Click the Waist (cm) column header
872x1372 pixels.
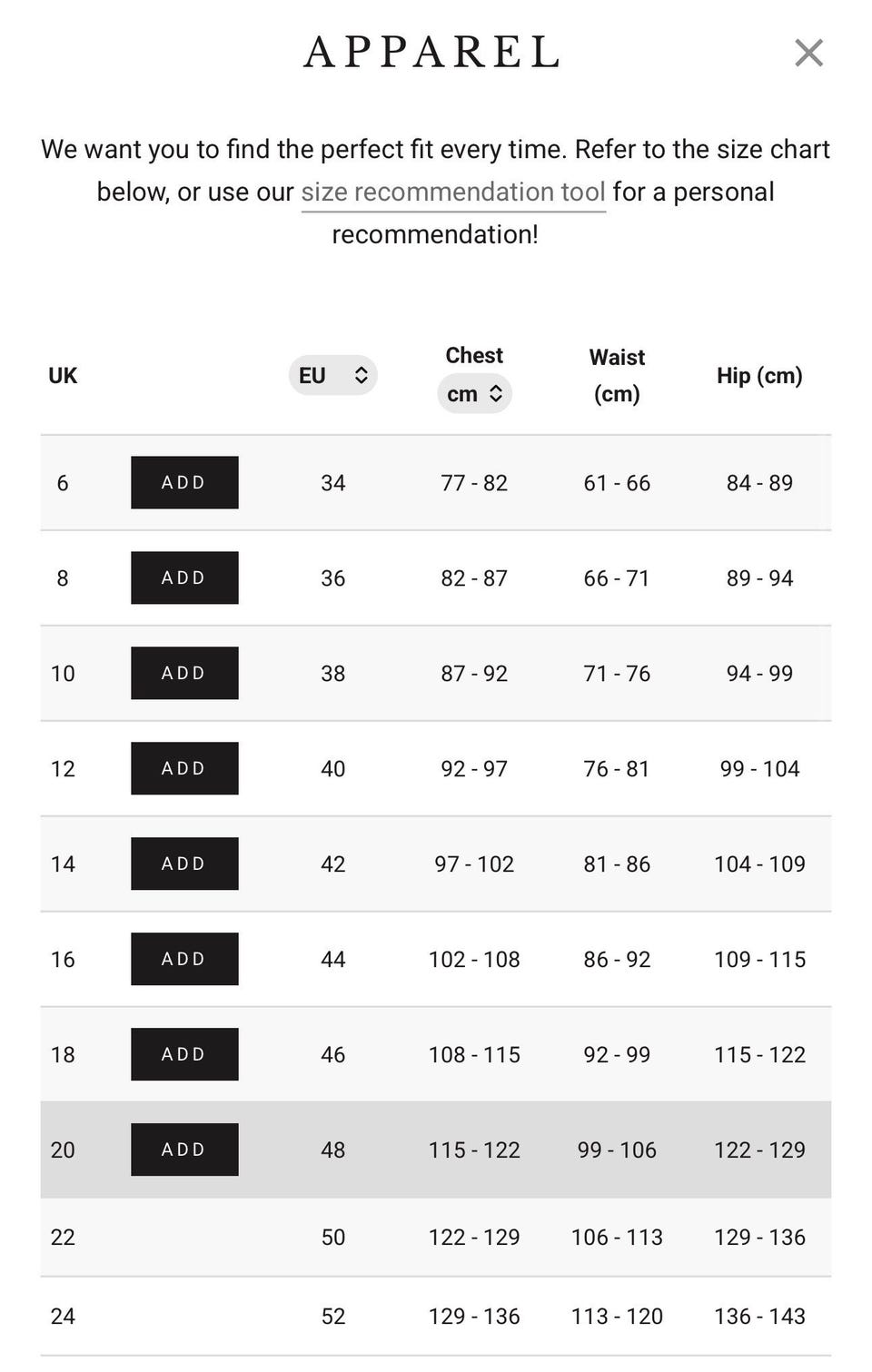click(617, 375)
